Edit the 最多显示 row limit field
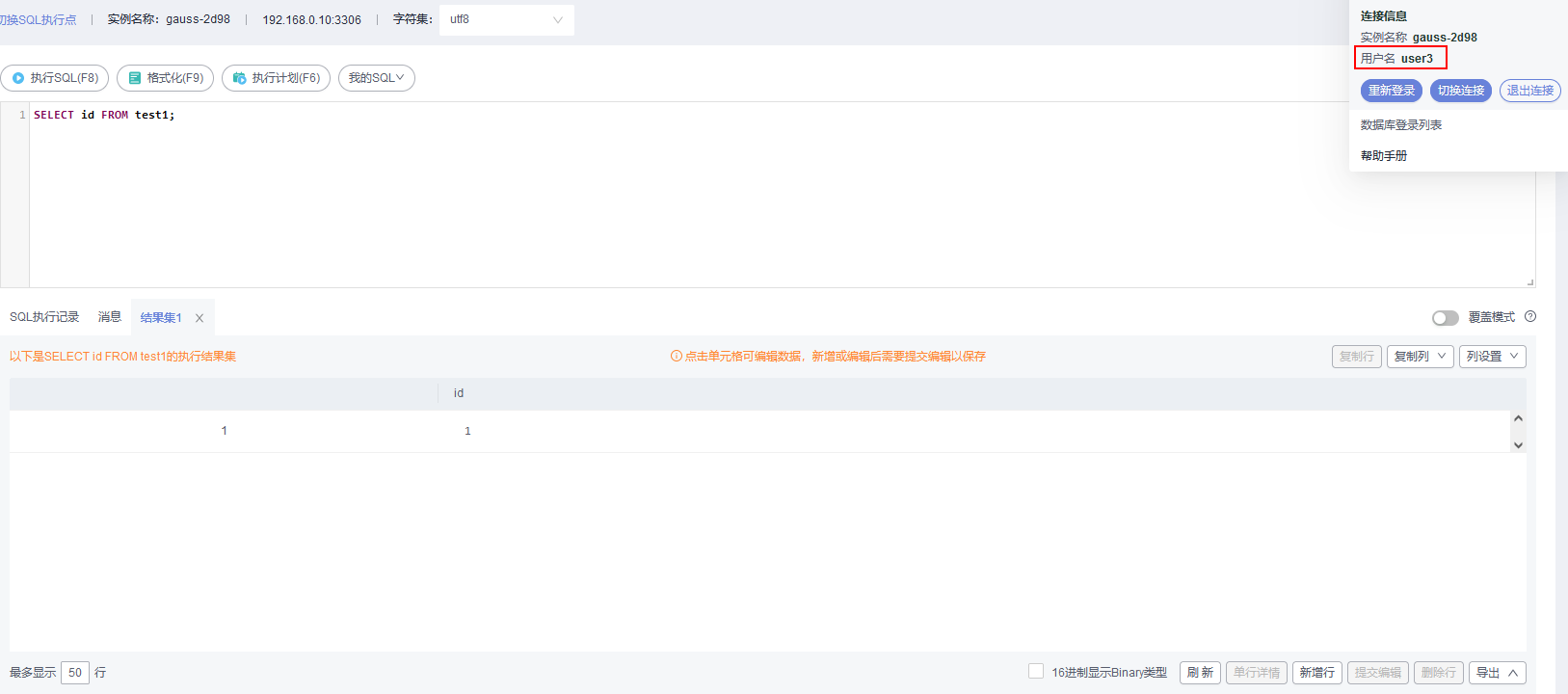1568x694 pixels. pyautogui.click(x=75, y=673)
